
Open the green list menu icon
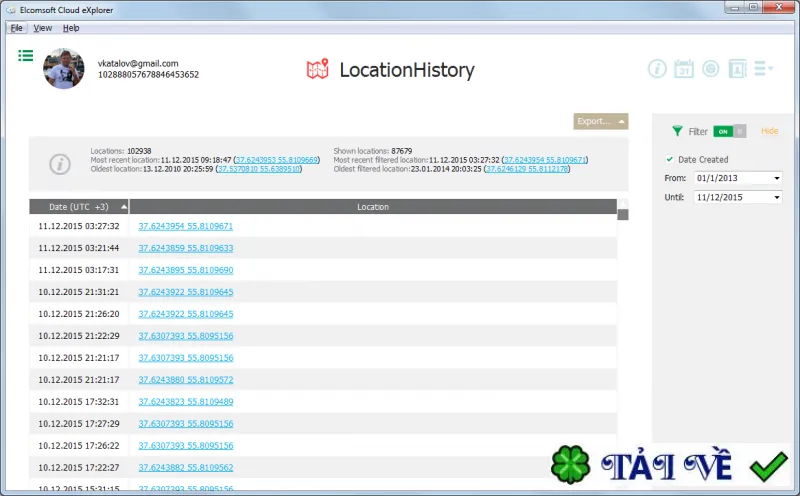(26, 56)
